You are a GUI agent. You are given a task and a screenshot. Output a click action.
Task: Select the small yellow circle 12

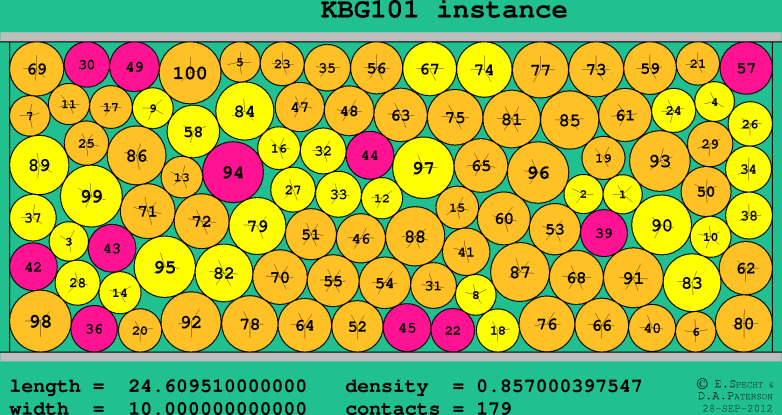tap(382, 199)
